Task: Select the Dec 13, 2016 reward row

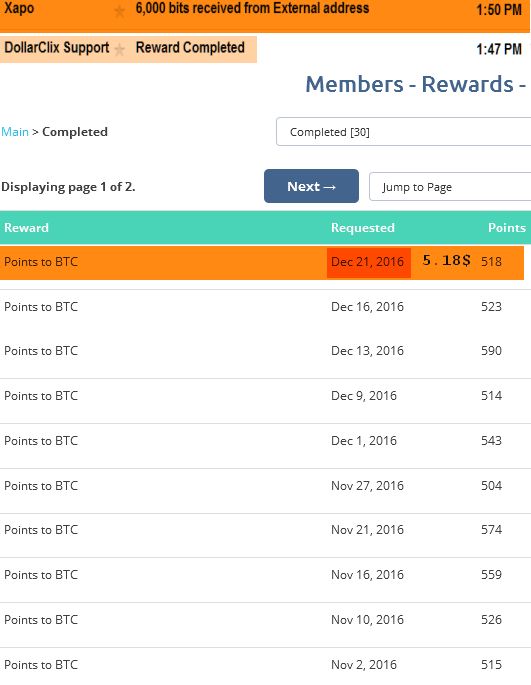Action: (265, 351)
